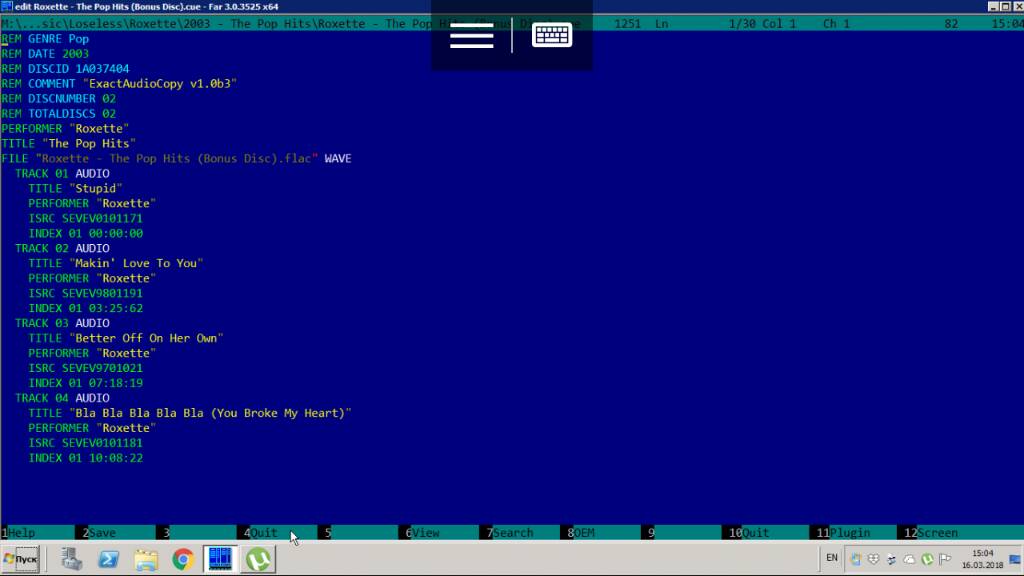Click the "INDEX 01 10:08:22" line

(x=86, y=460)
